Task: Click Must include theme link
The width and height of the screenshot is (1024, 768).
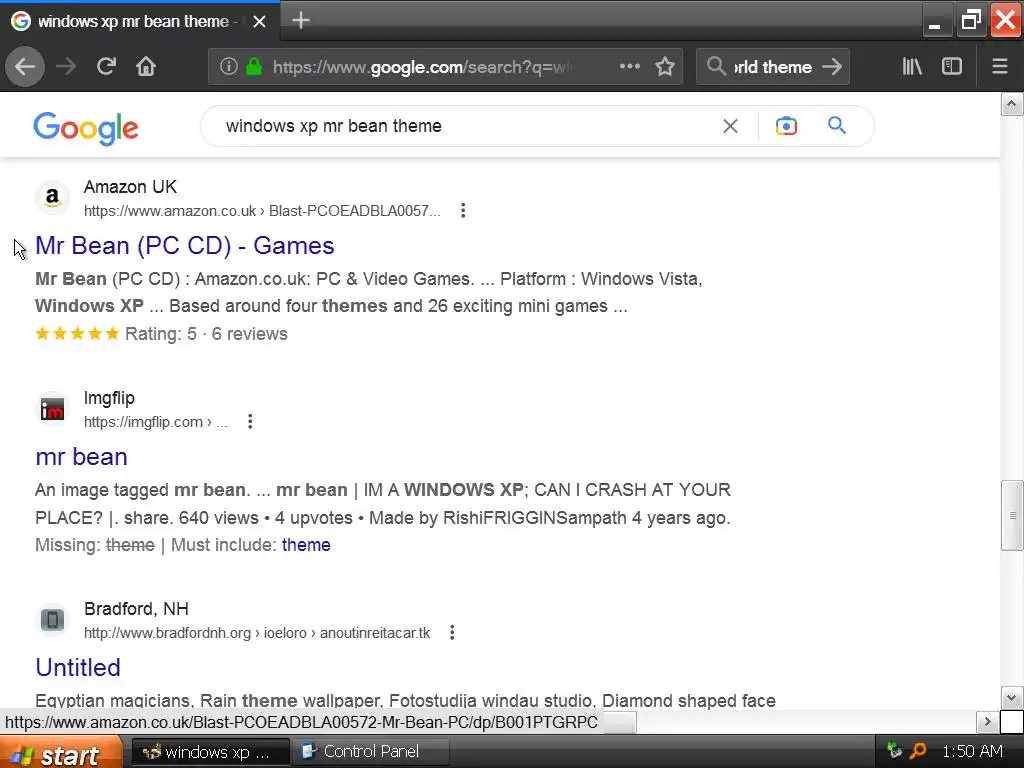Action: [306, 545]
